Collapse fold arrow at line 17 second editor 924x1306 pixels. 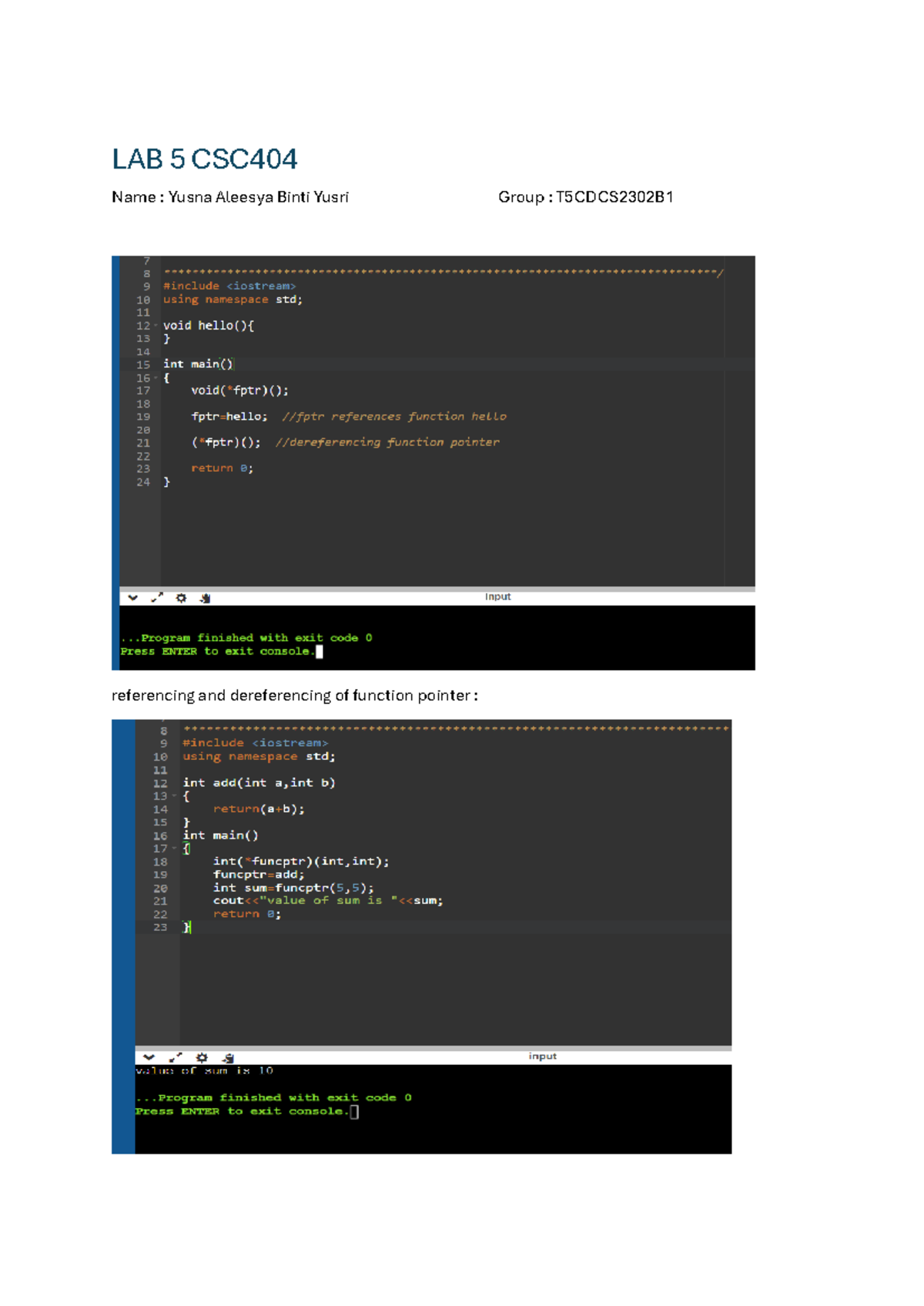click(x=174, y=849)
